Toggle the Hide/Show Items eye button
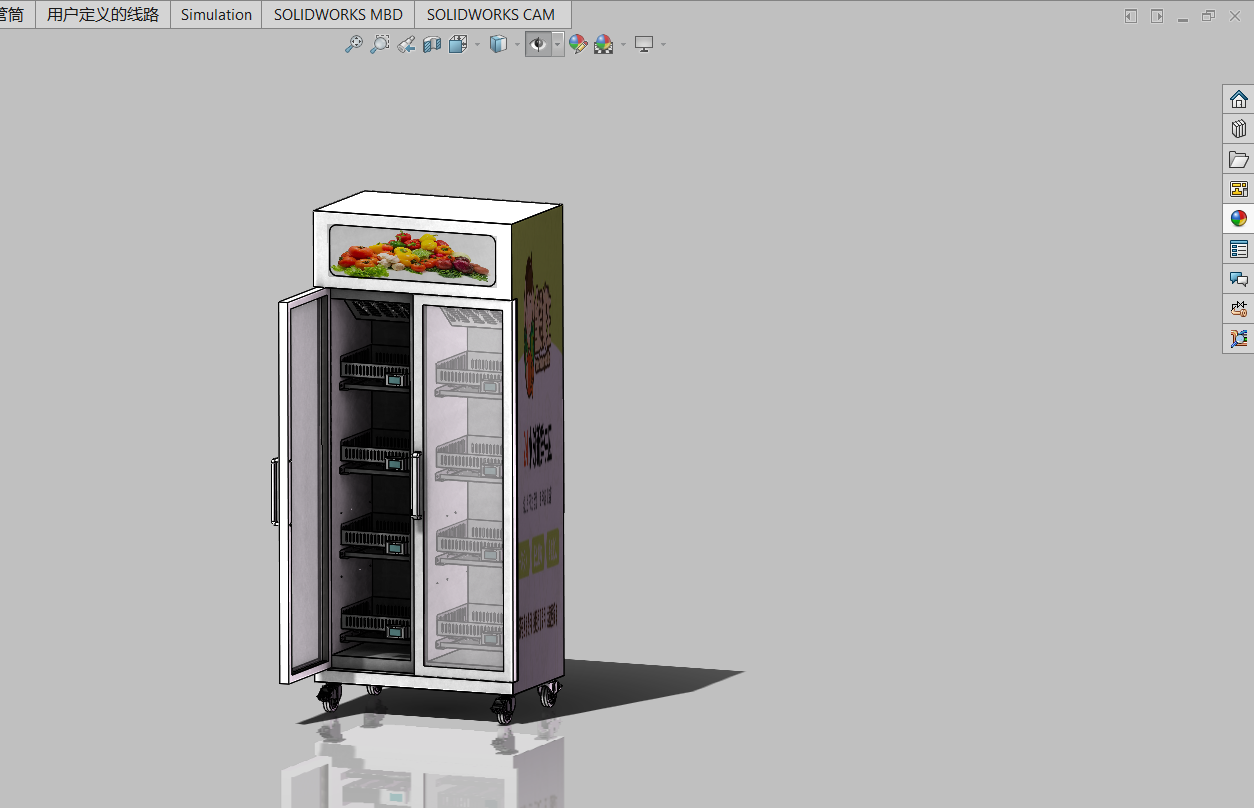The height and width of the screenshot is (808, 1254). pyautogui.click(x=538, y=44)
